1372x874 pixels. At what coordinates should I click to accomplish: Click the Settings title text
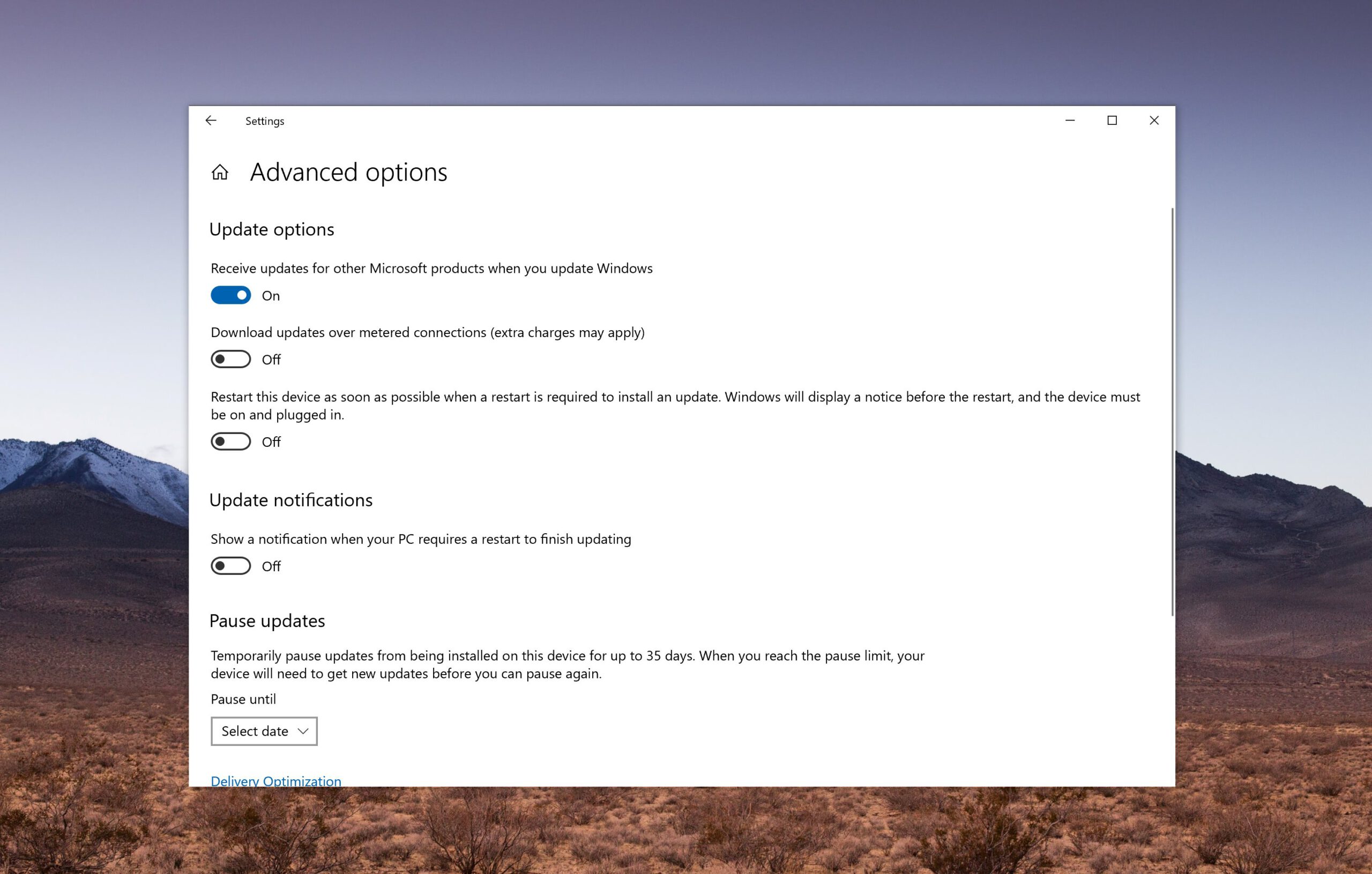click(x=265, y=121)
